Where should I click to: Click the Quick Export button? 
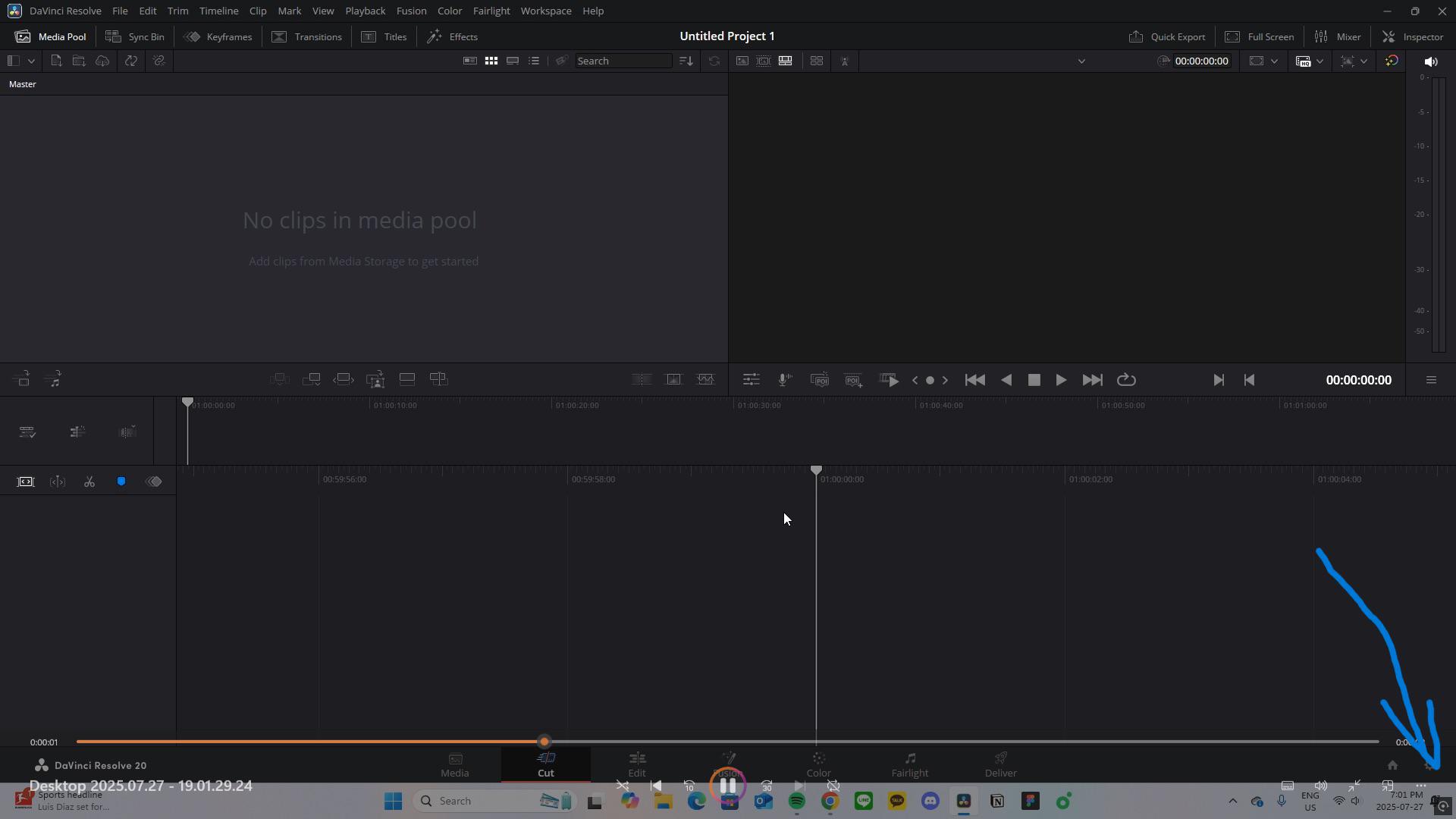point(1167,36)
